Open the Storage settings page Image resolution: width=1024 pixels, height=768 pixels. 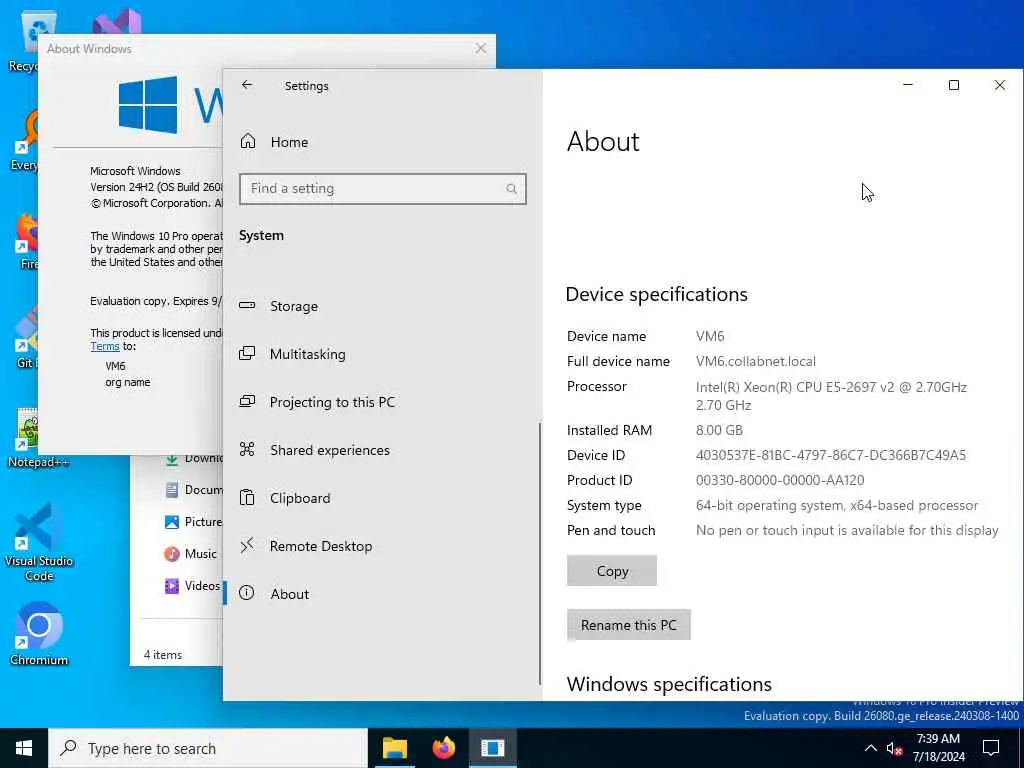[382, 306]
